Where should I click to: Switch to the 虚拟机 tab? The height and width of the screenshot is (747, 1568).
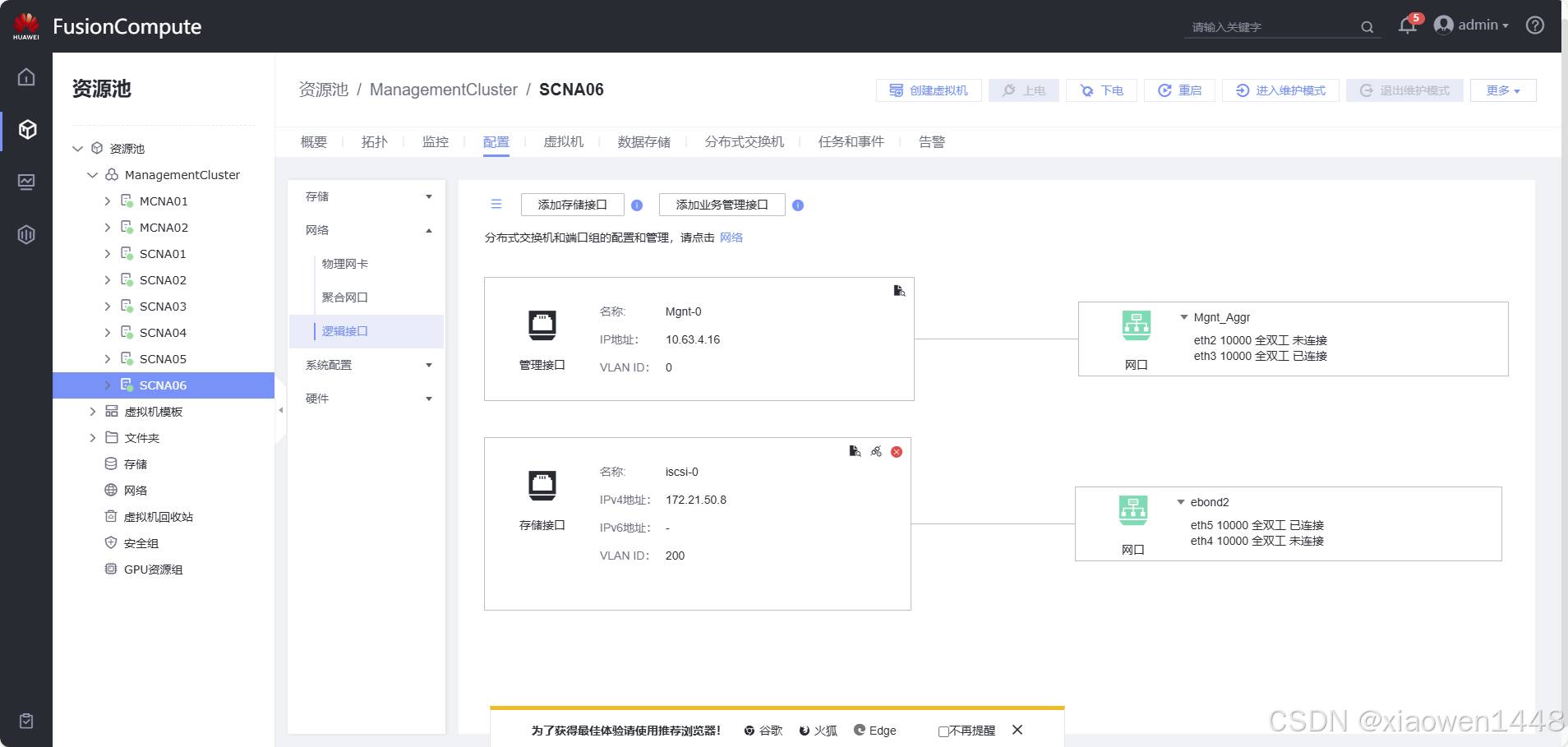tap(563, 142)
